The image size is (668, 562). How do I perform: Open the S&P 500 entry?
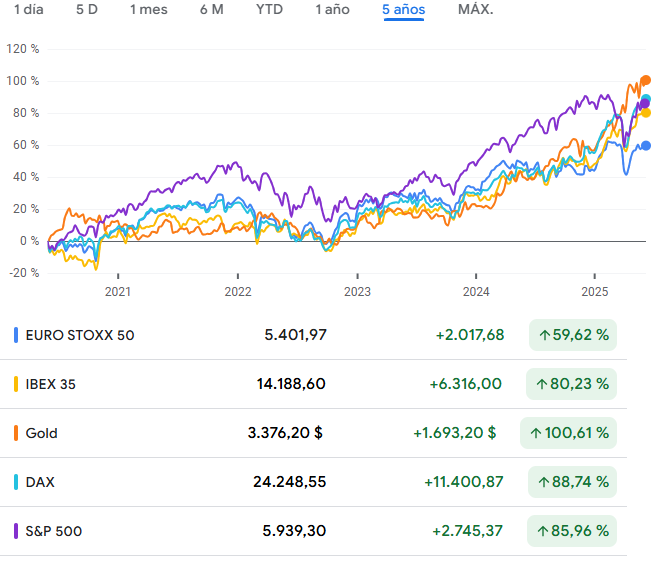tap(54, 531)
